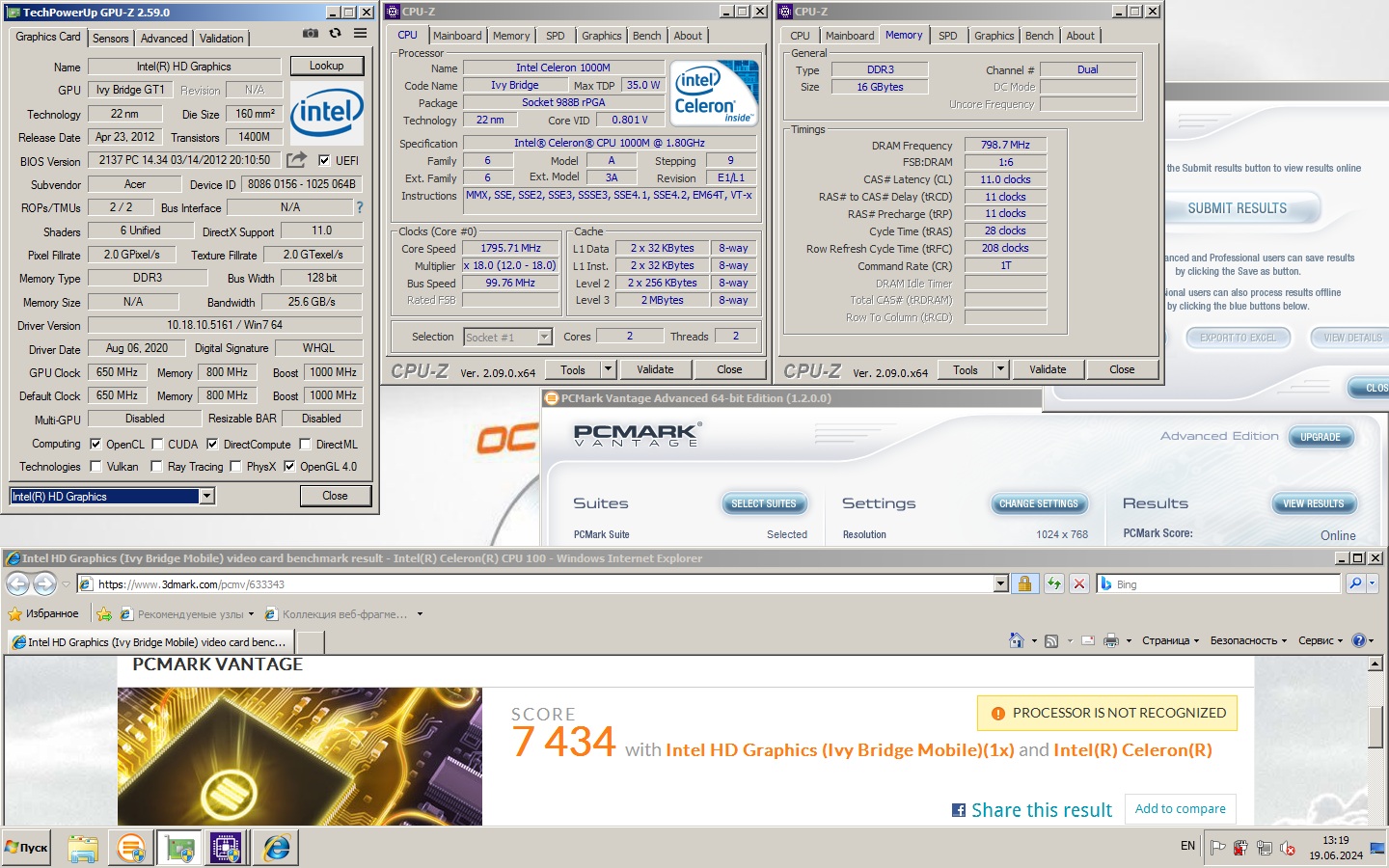Click Bing search magnifier button
This screenshot has width=1389, height=868.
(1355, 583)
